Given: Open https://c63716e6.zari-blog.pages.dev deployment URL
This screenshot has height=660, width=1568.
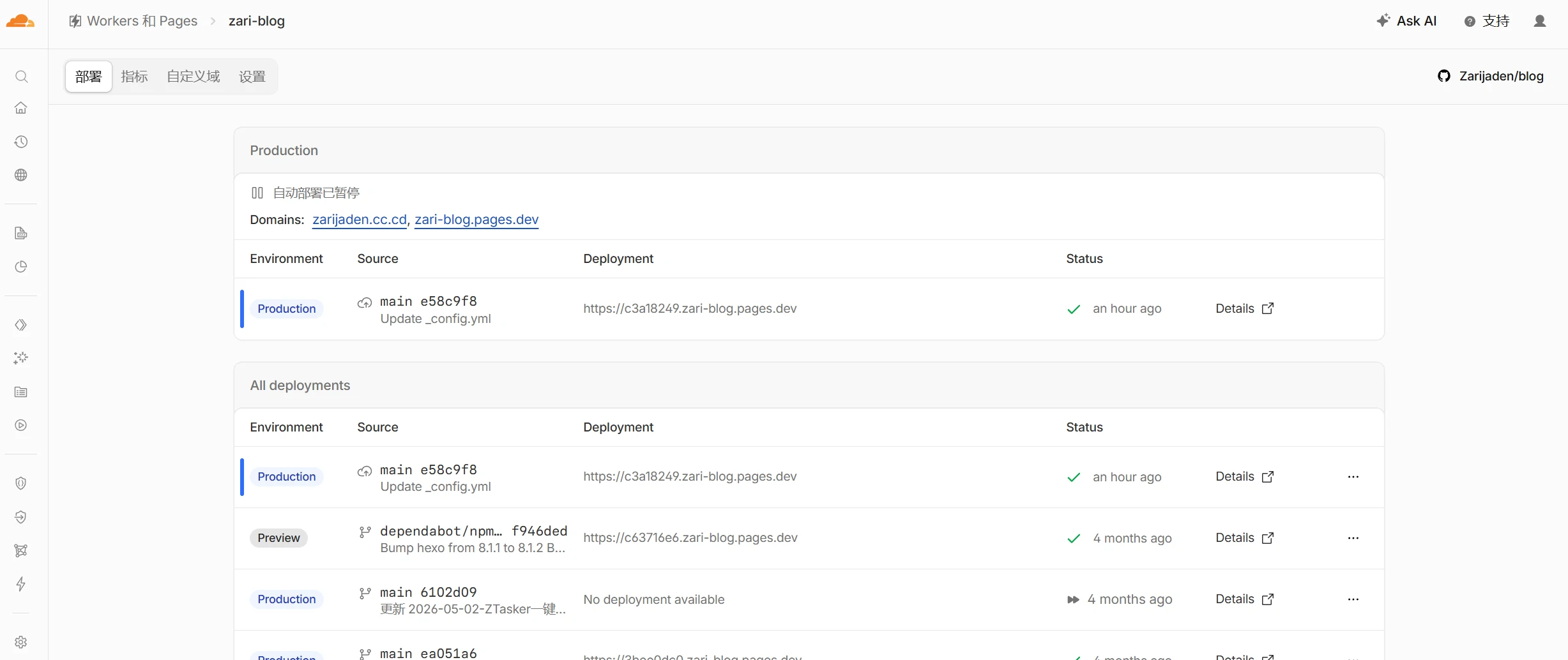Looking at the screenshot, I should click(x=690, y=538).
